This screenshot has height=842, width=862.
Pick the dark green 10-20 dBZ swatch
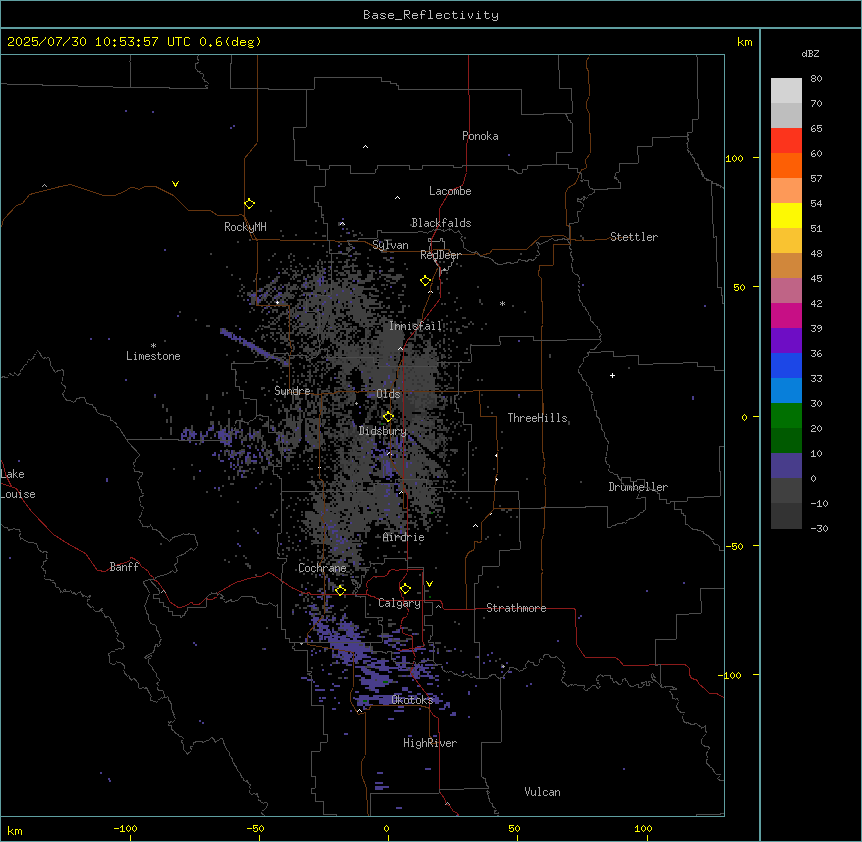click(786, 441)
